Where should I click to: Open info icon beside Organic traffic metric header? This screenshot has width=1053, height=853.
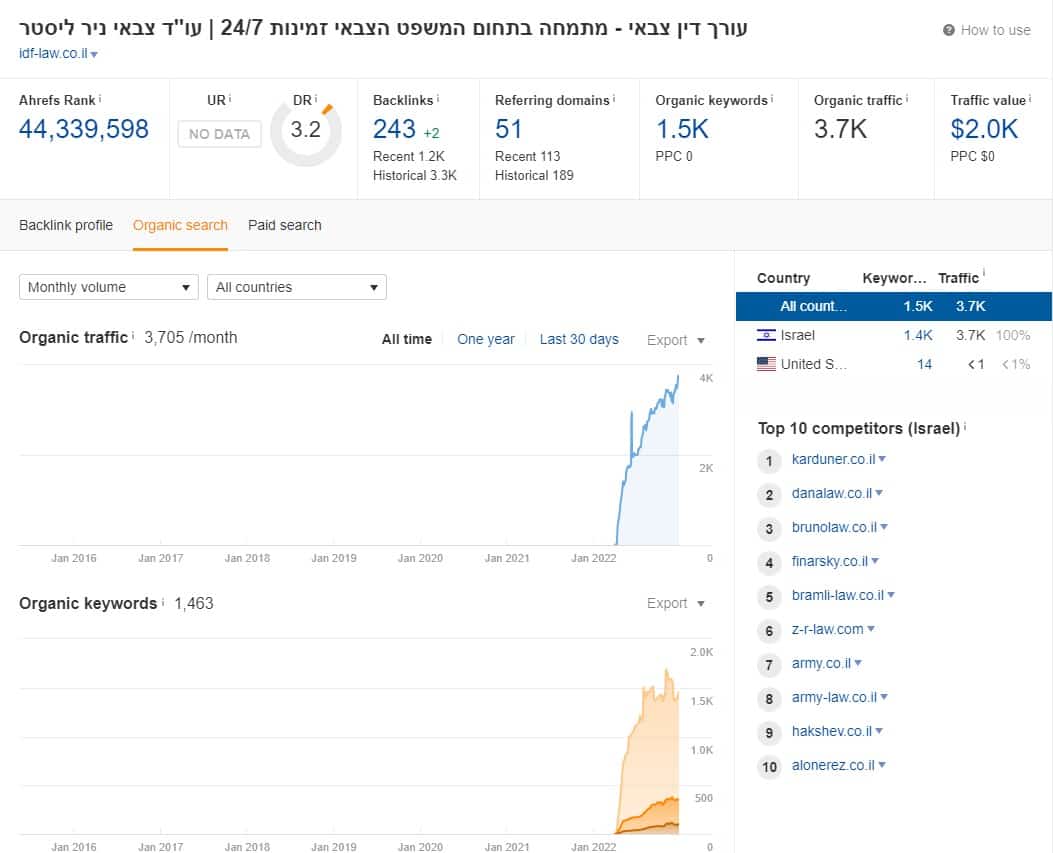907,99
